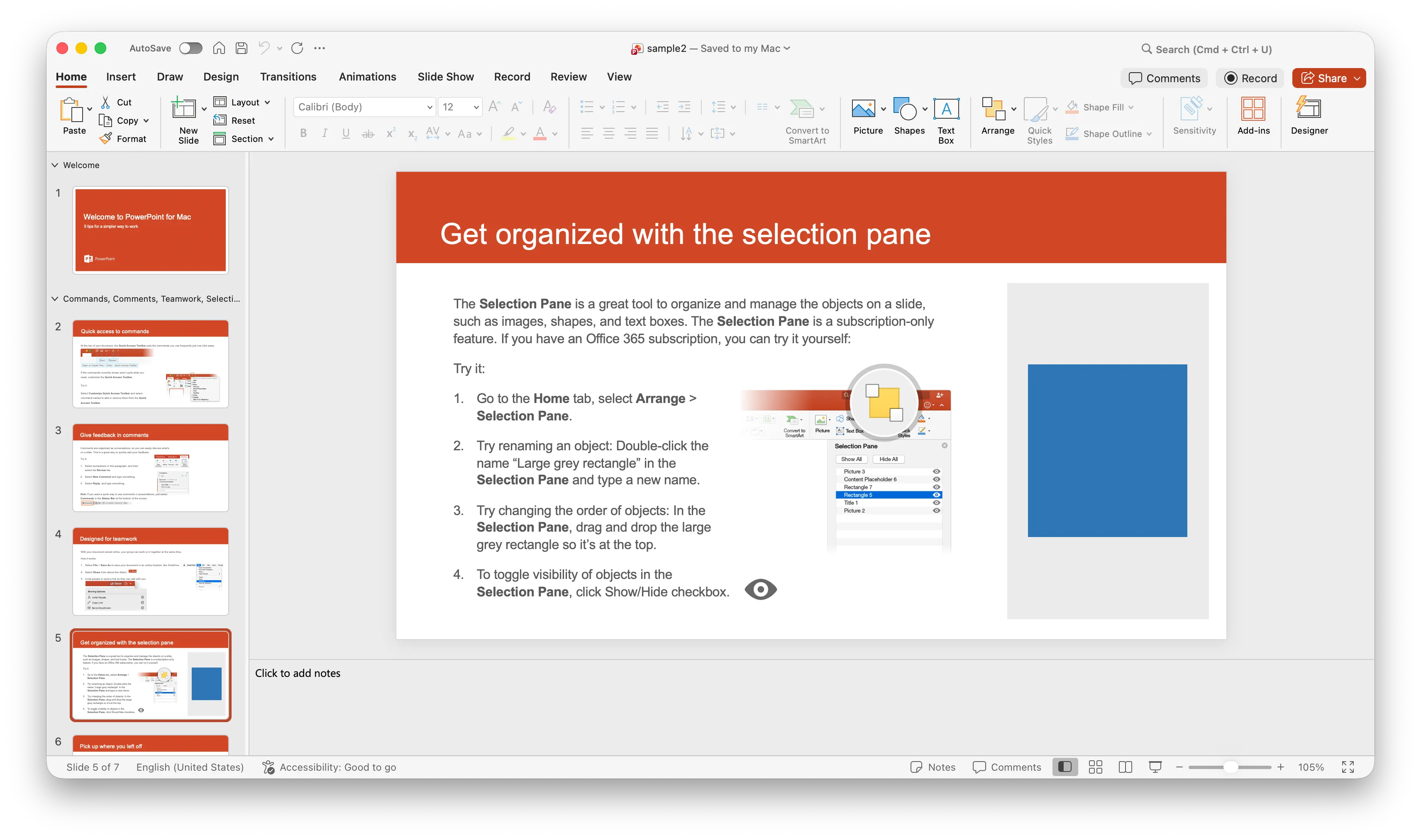Screen dimensions: 1421x840
Task: Click the zoom slider handle
Action: [x=1230, y=767]
